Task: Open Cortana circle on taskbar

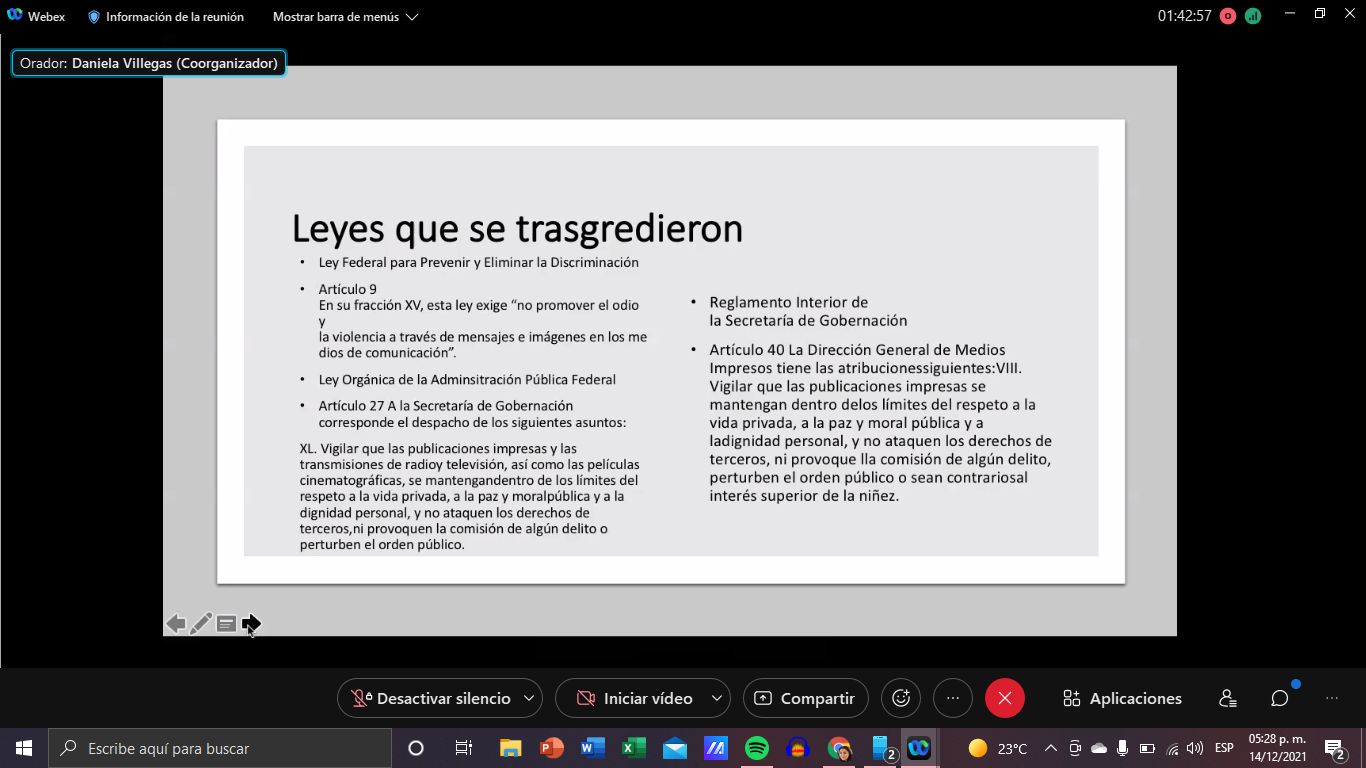Action: pyautogui.click(x=416, y=748)
